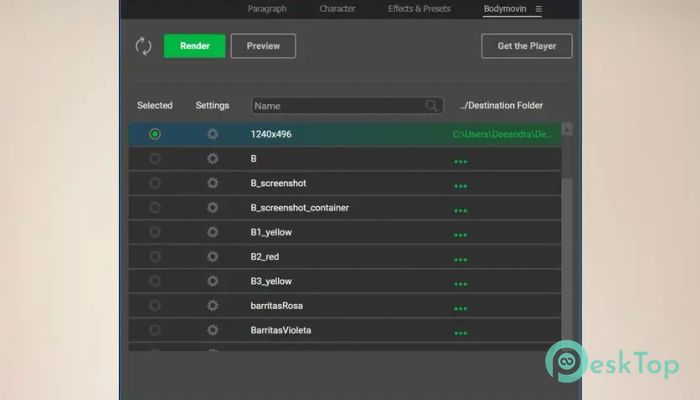Set destination folder dots for B

point(461,162)
